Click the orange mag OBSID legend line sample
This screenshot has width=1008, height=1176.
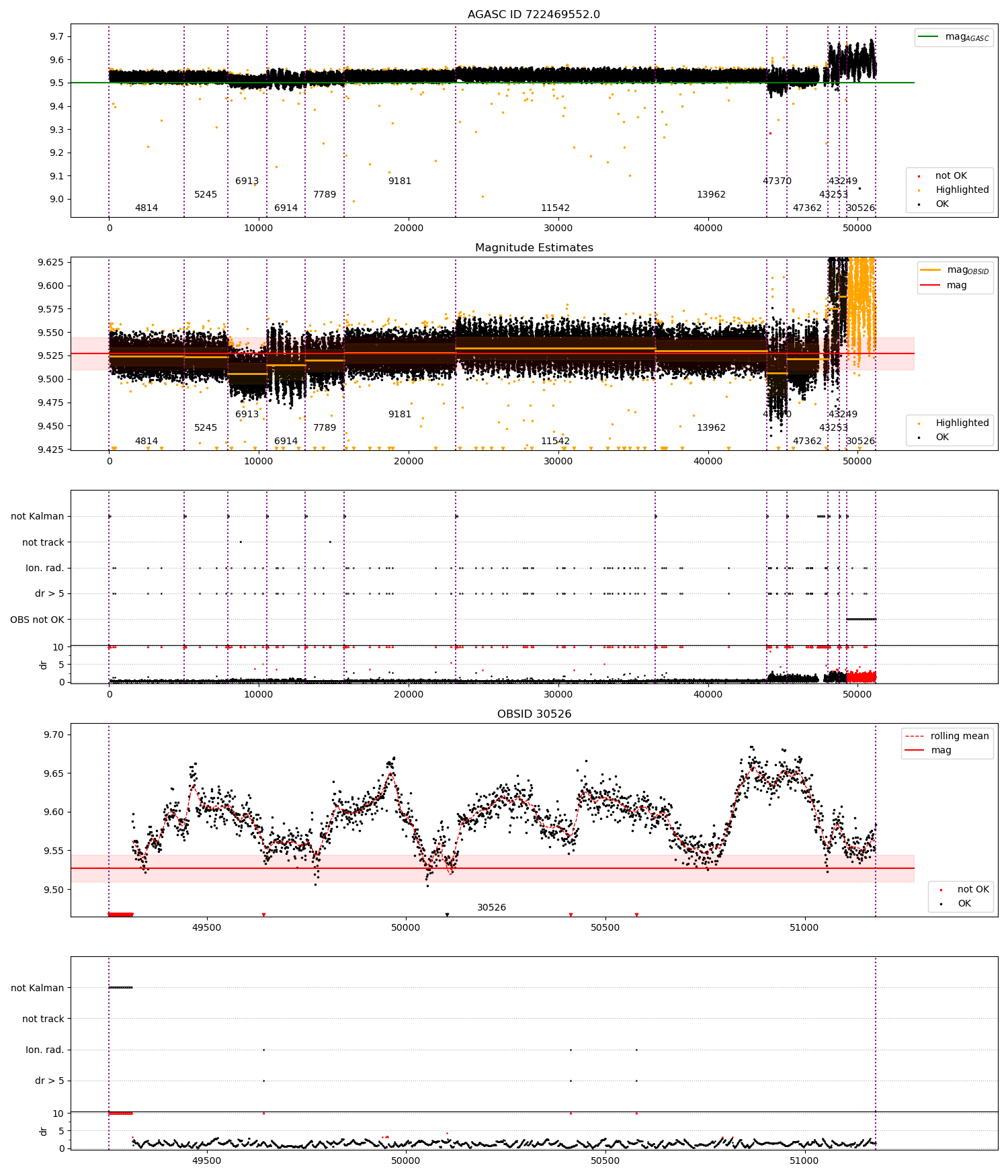930,269
